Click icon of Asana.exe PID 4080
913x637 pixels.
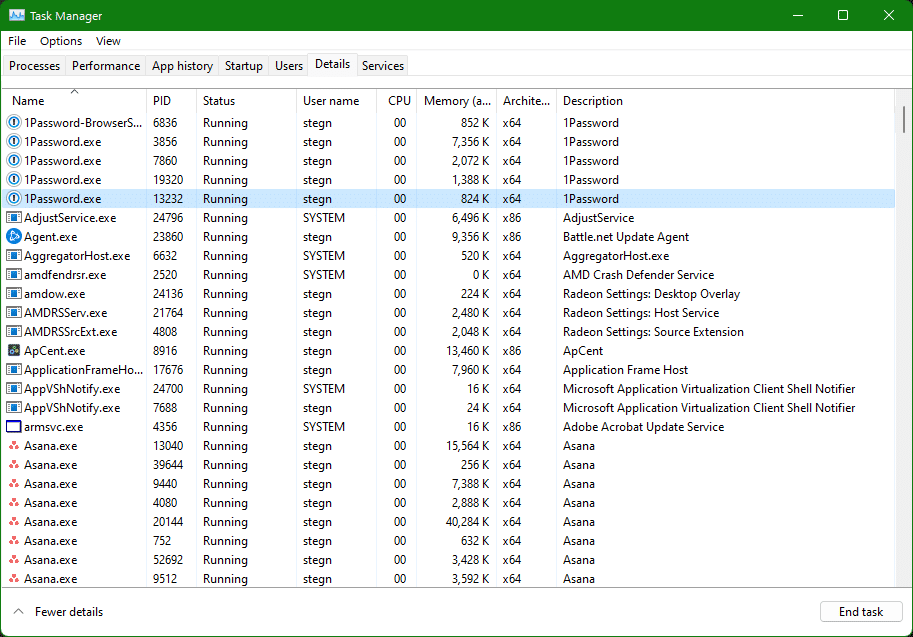tap(14, 502)
